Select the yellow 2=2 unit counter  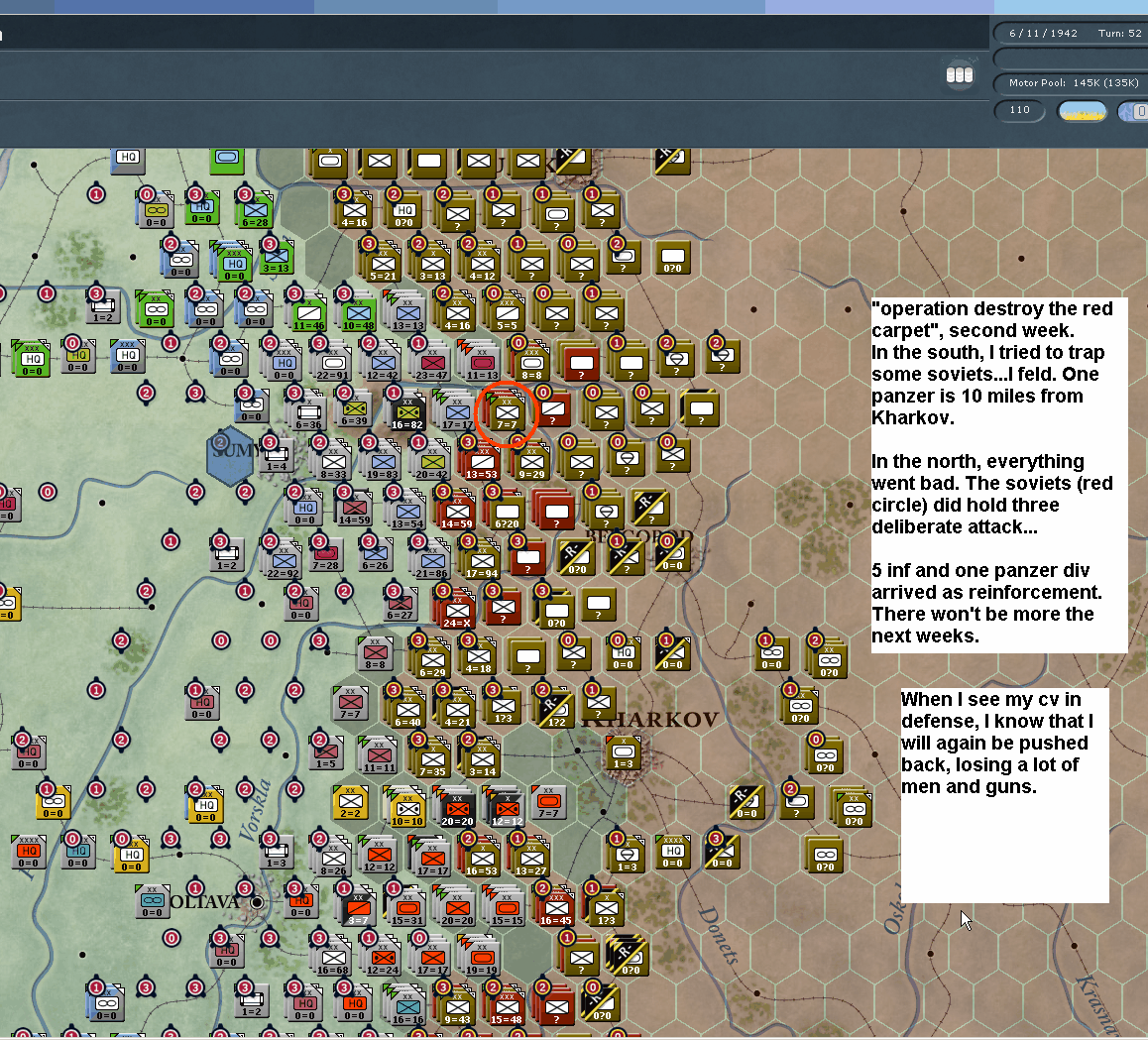(350, 803)
